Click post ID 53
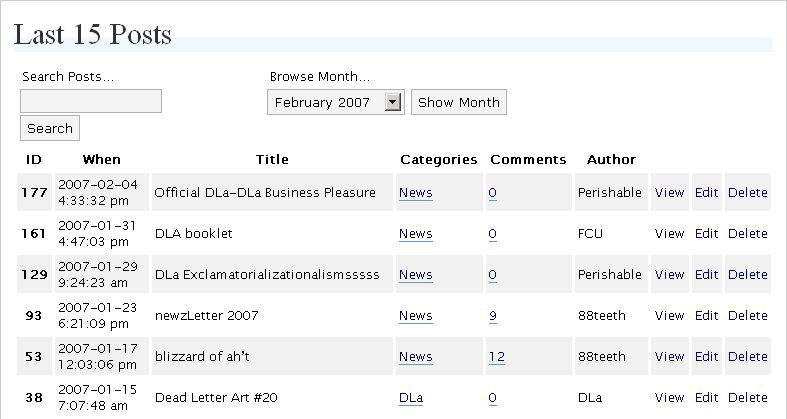This screenshot has height=419, width=787. point(34,357)
